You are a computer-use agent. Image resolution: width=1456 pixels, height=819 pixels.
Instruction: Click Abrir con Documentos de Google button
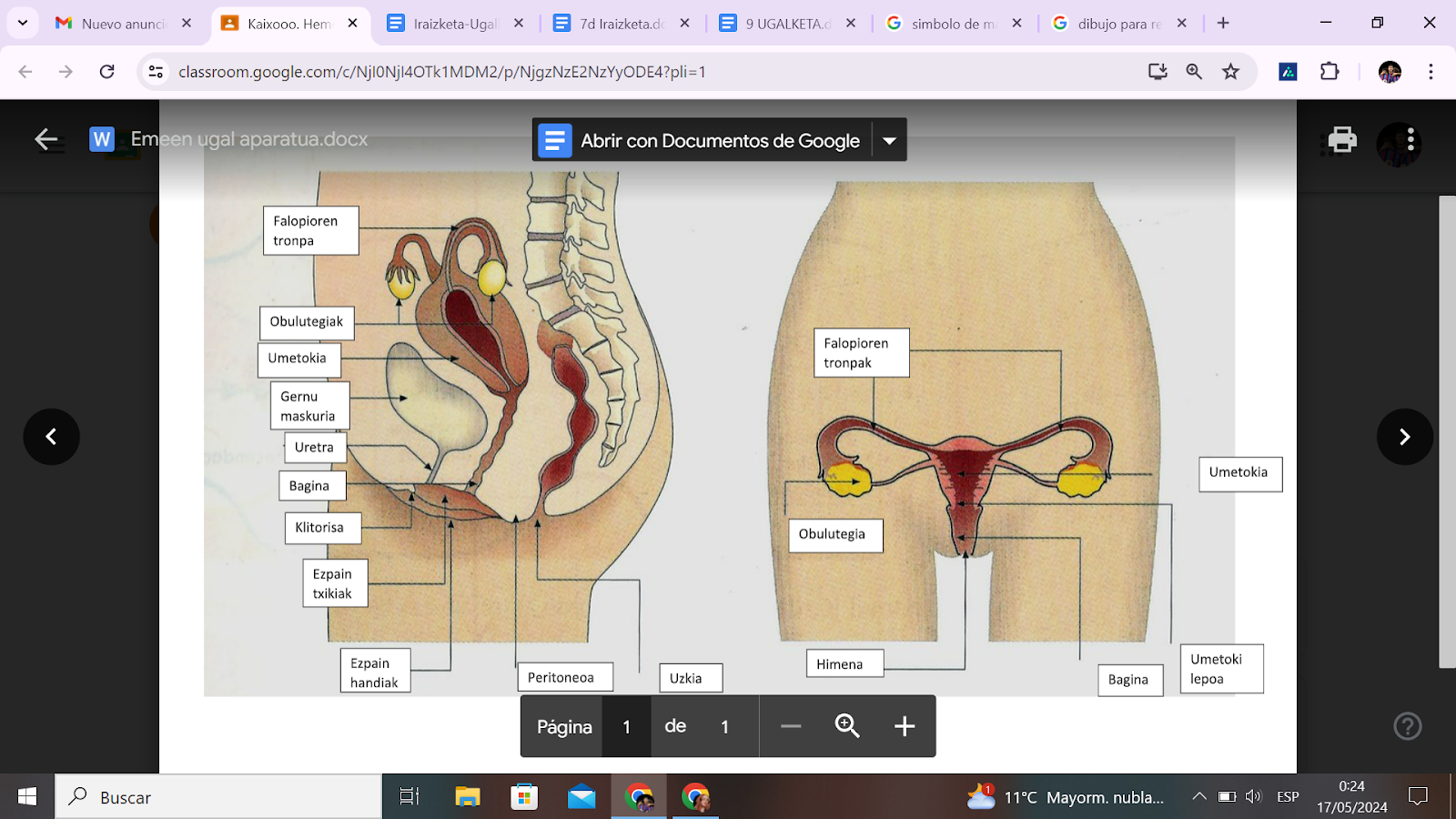coord(702,140)
